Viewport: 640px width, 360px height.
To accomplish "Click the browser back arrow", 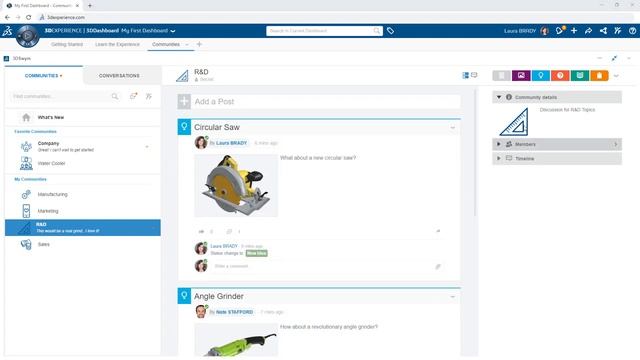I will tap(7, 18).
